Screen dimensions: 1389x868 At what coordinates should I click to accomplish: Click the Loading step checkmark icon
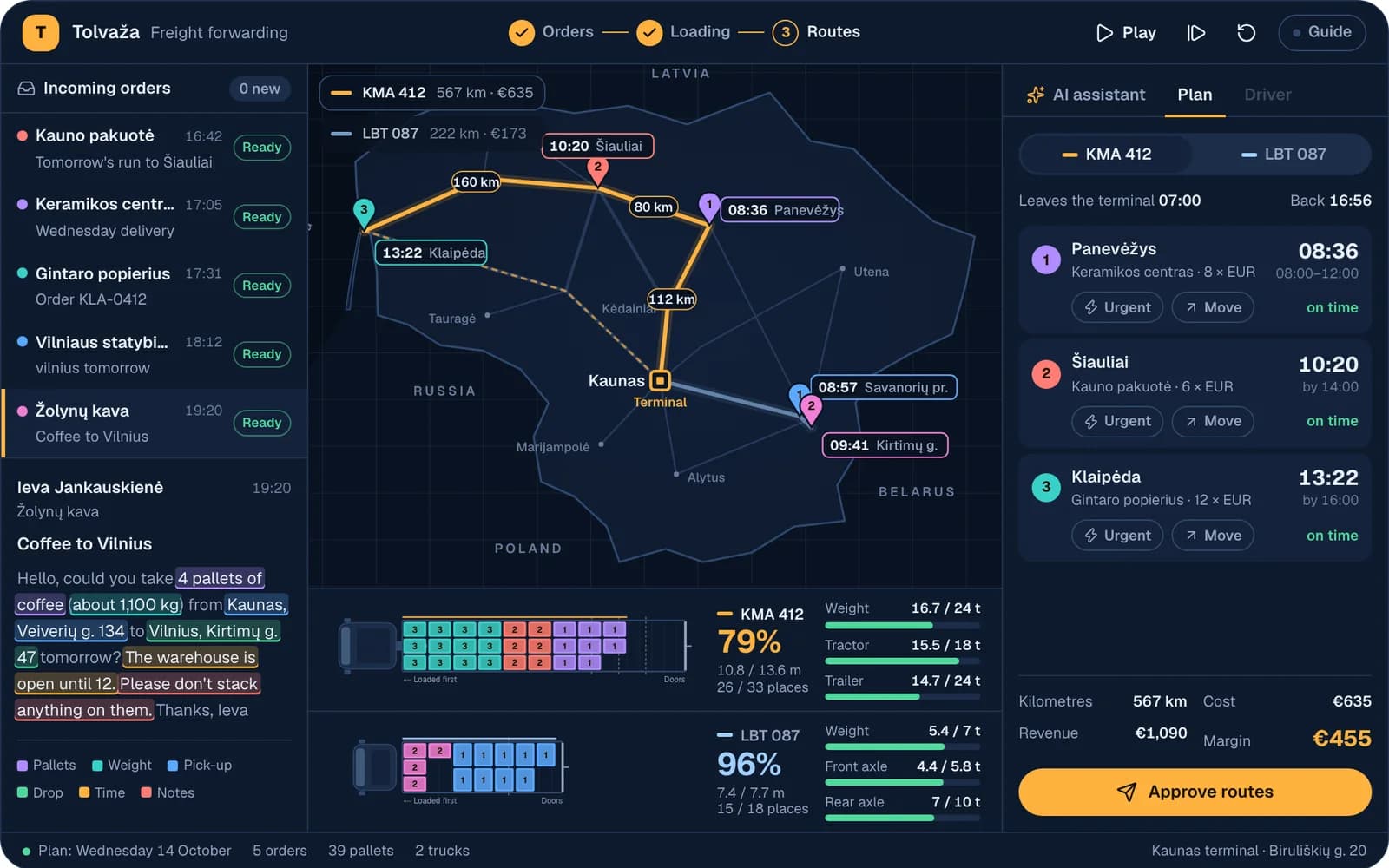(649, 33)
